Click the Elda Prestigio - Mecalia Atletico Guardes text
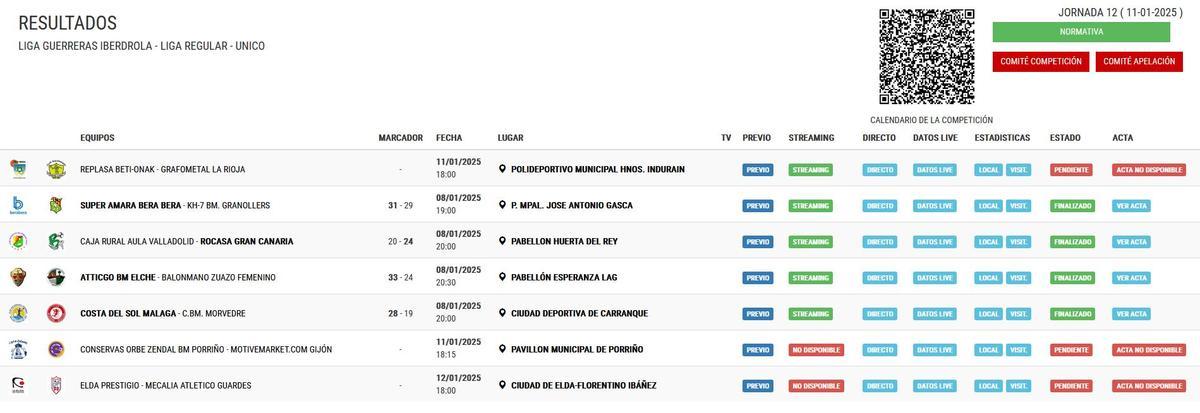Image resolution: width=1200 pixels, height=413 pixels. (166, 385)
